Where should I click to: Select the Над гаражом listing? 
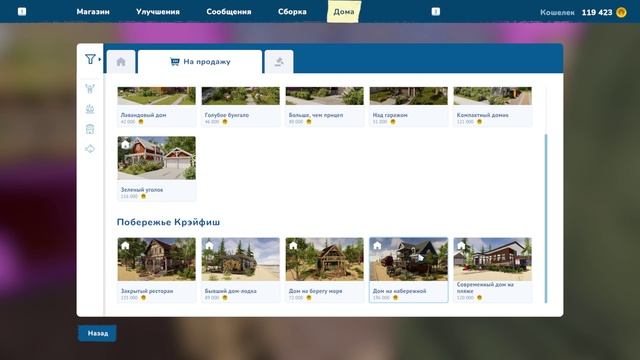point(409,107)
